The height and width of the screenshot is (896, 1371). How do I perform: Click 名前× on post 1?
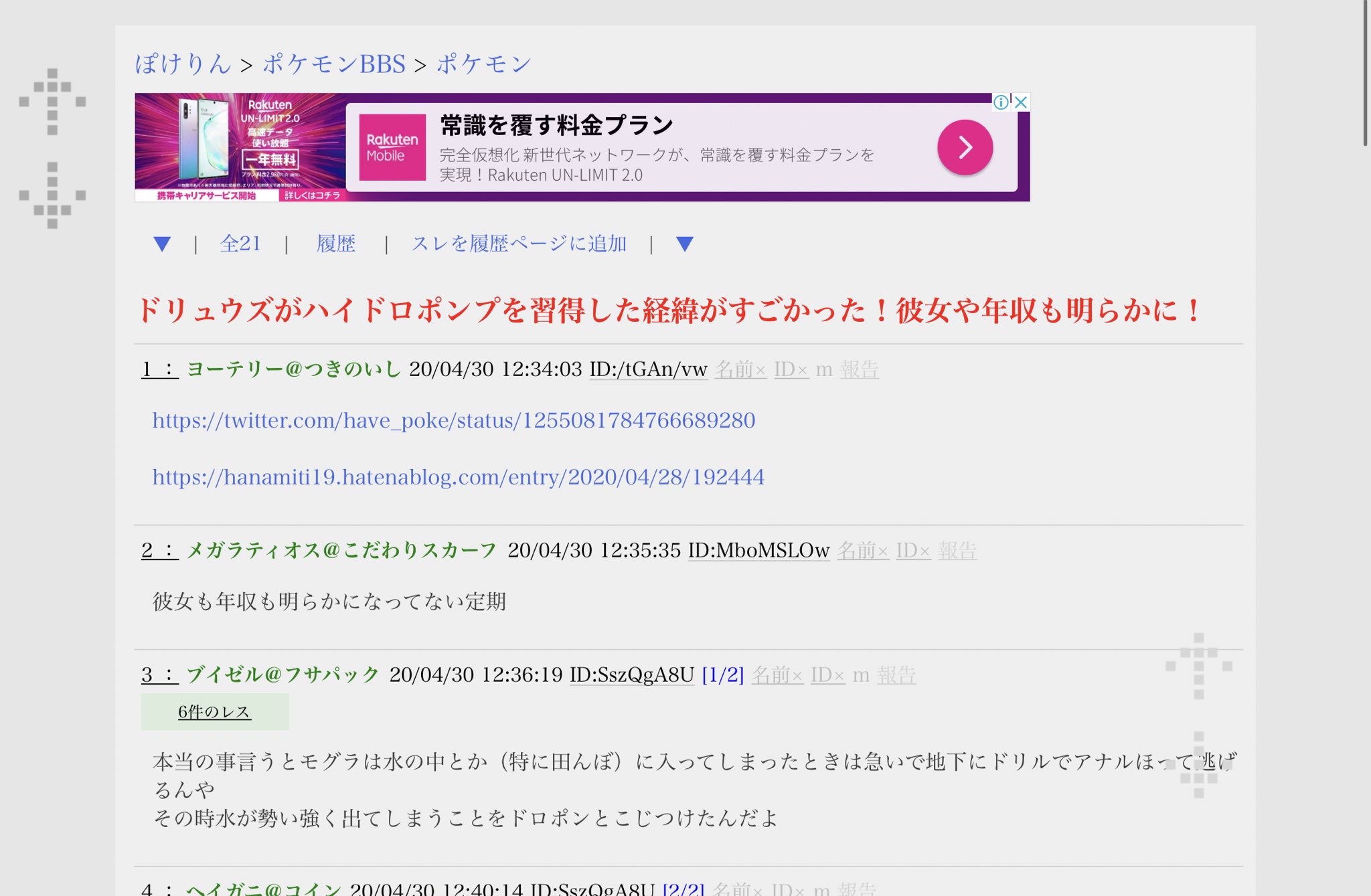[x=740, y=369]
